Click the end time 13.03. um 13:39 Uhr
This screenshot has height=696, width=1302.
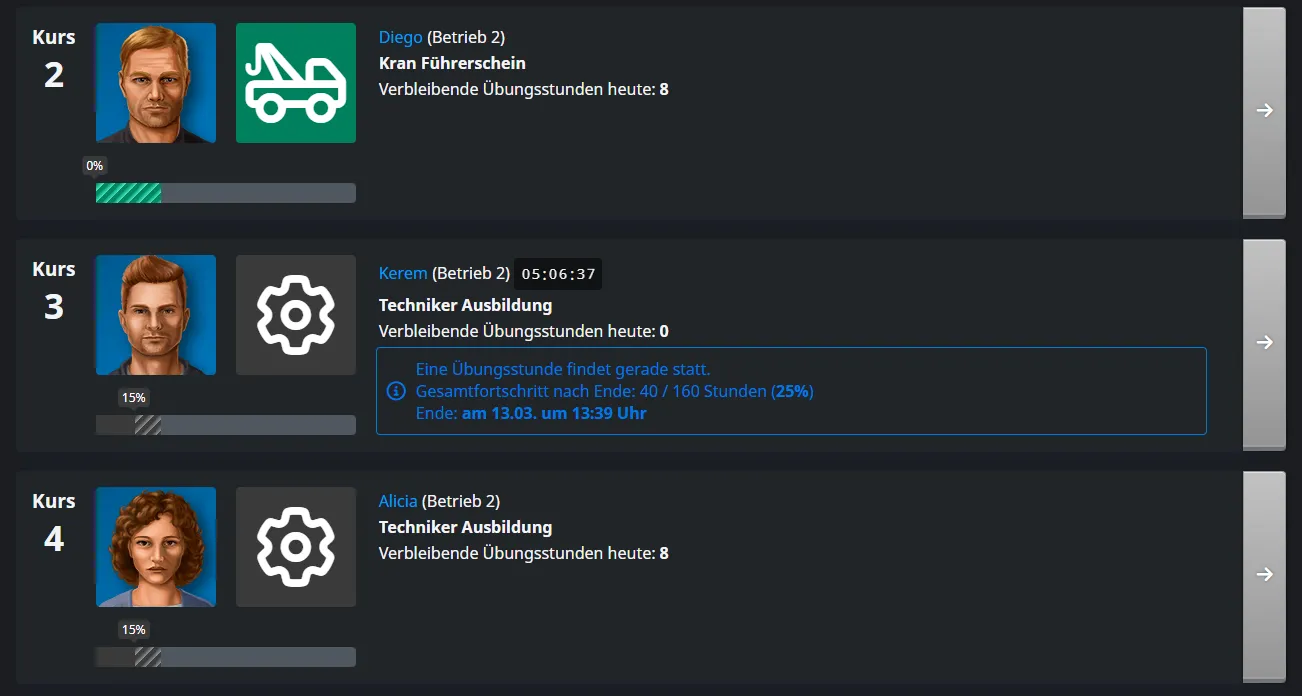[554, 413]
